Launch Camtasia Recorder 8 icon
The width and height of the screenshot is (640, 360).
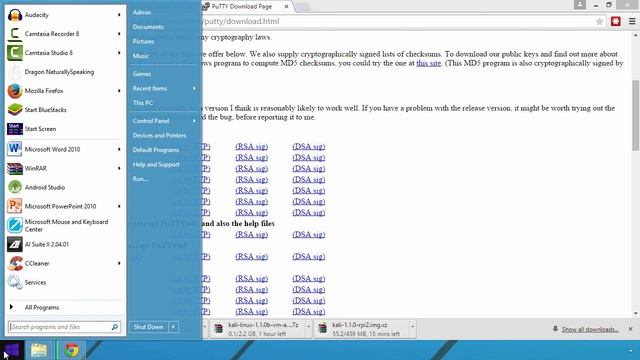point(15,33)
